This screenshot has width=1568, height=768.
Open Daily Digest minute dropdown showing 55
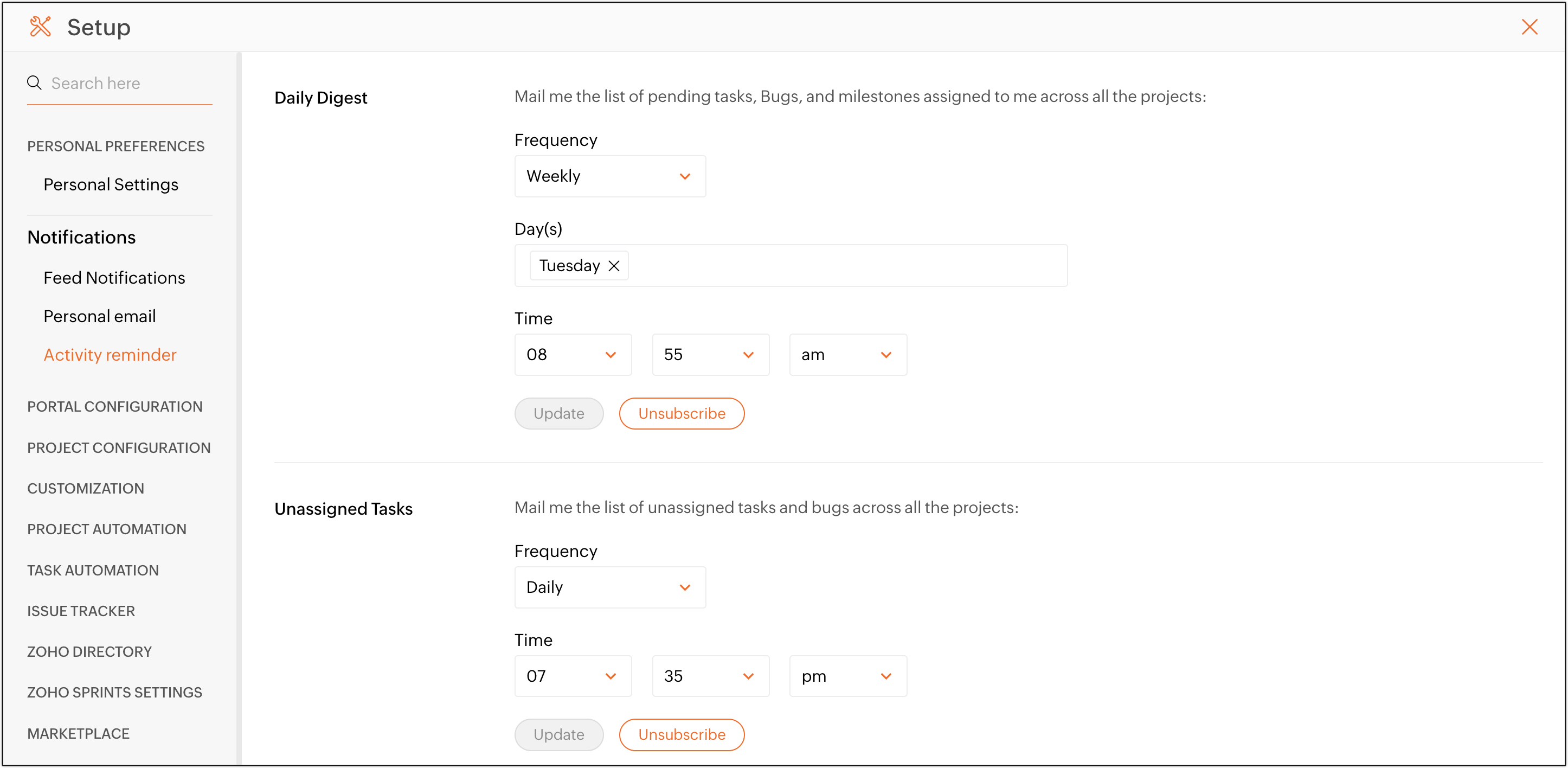[710, 355]
